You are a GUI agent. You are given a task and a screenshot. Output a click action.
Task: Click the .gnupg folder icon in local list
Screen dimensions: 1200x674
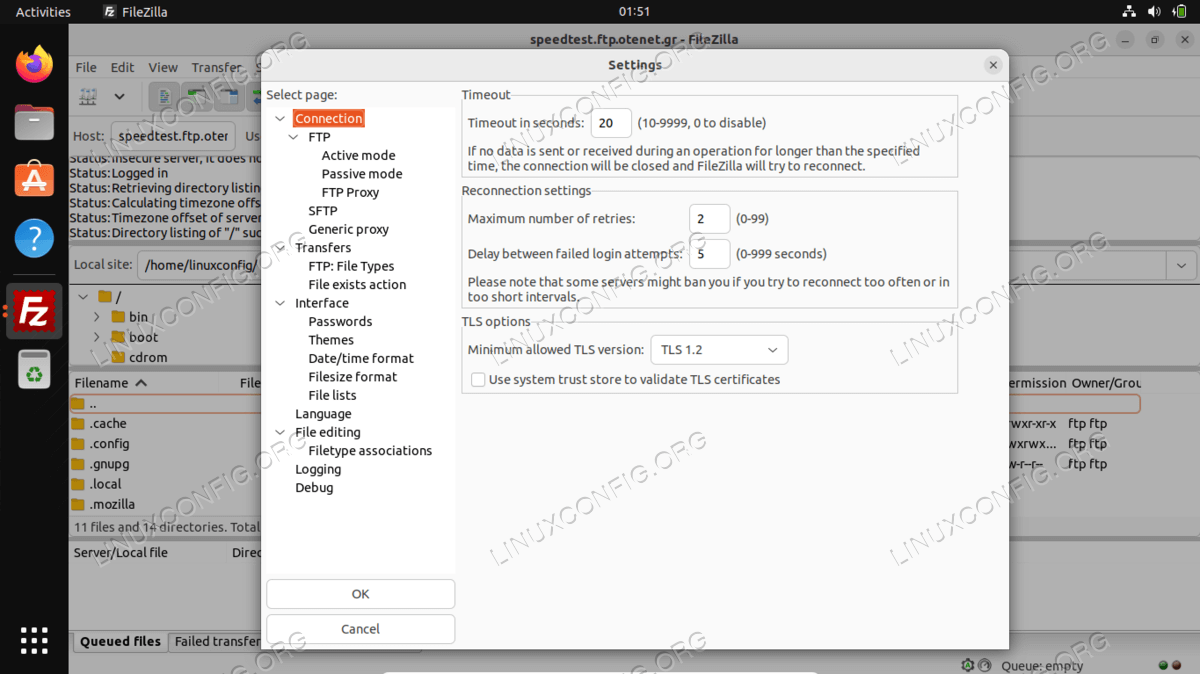pos(78,464)
